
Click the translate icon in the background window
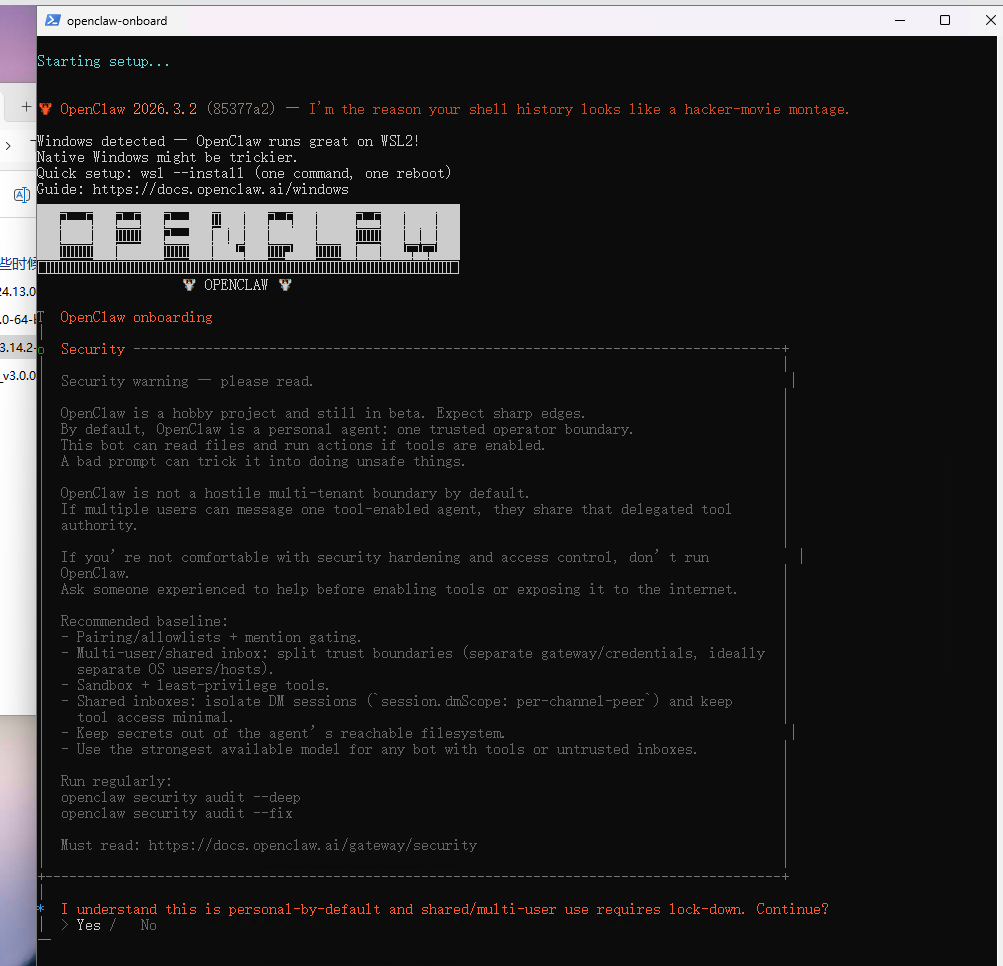(22, 194)
